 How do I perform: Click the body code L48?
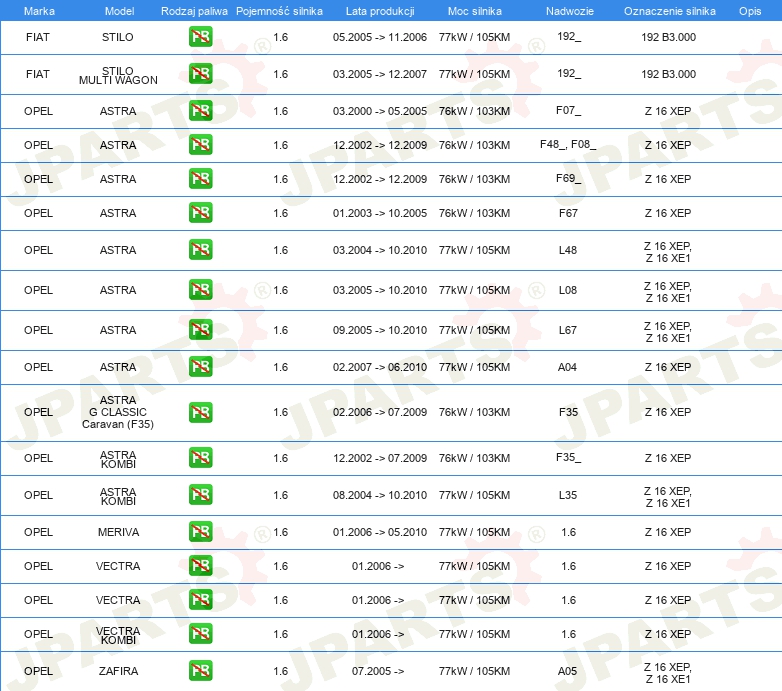coord(568,250)
